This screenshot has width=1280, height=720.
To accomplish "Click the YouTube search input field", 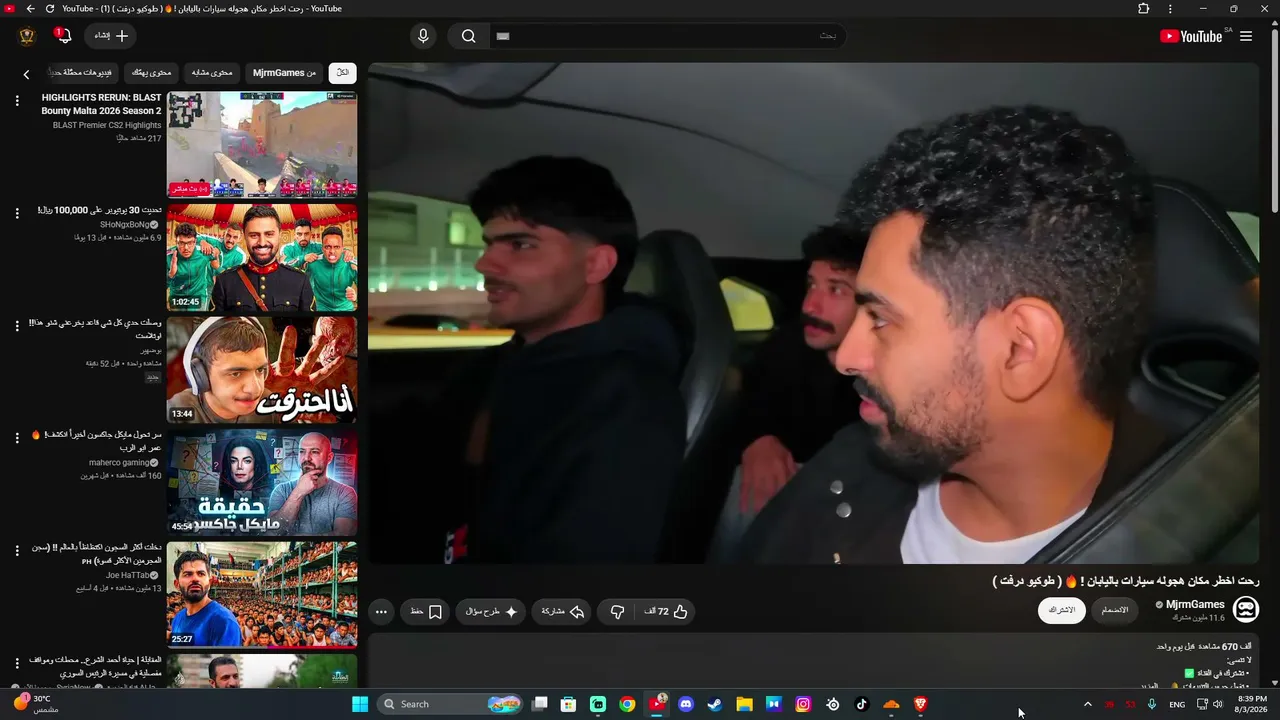I will 668,36.
